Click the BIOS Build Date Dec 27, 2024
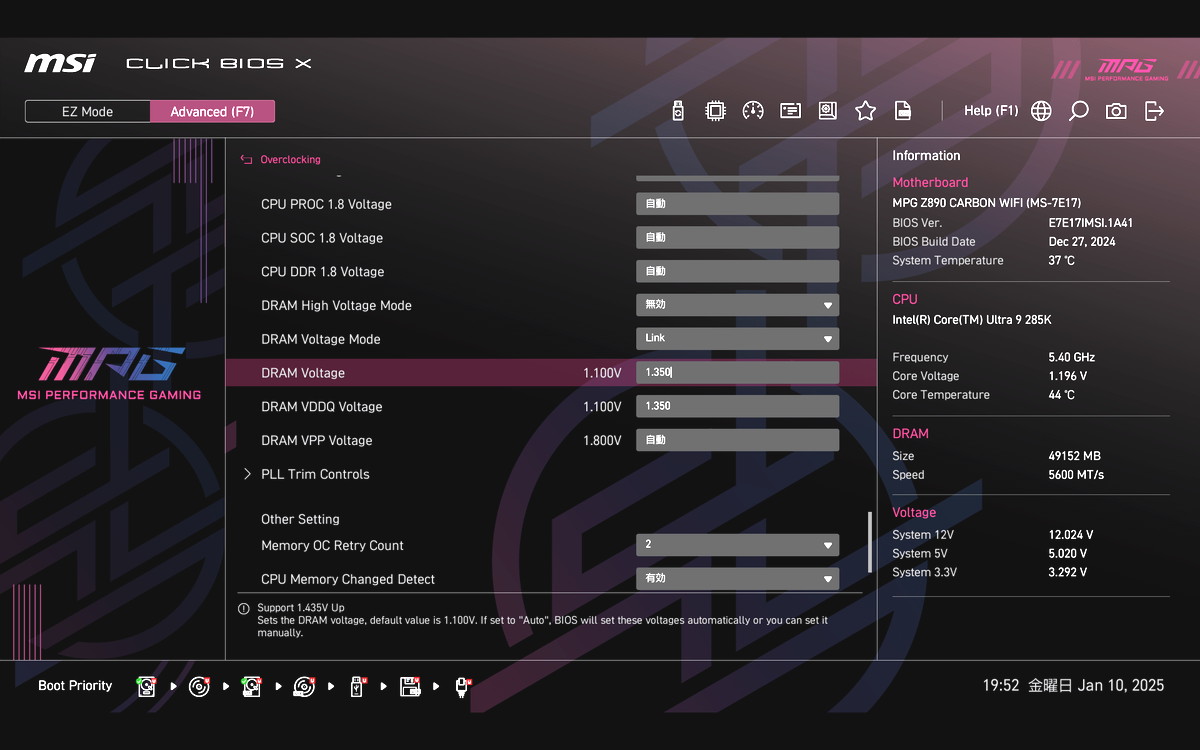Screen dimensions: 1200x750 [x=1082, y=242]
